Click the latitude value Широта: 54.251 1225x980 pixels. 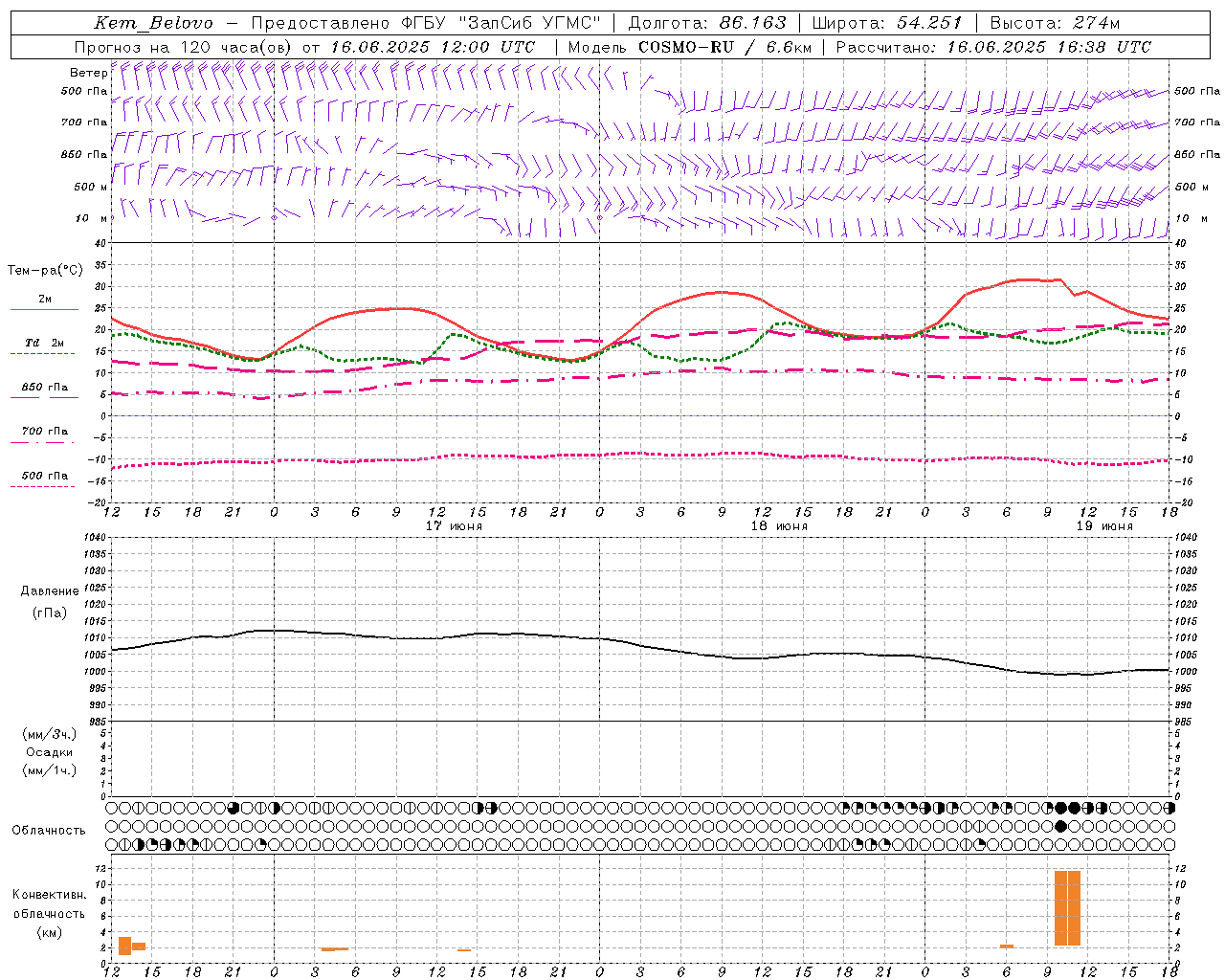[x=887, y=23]
